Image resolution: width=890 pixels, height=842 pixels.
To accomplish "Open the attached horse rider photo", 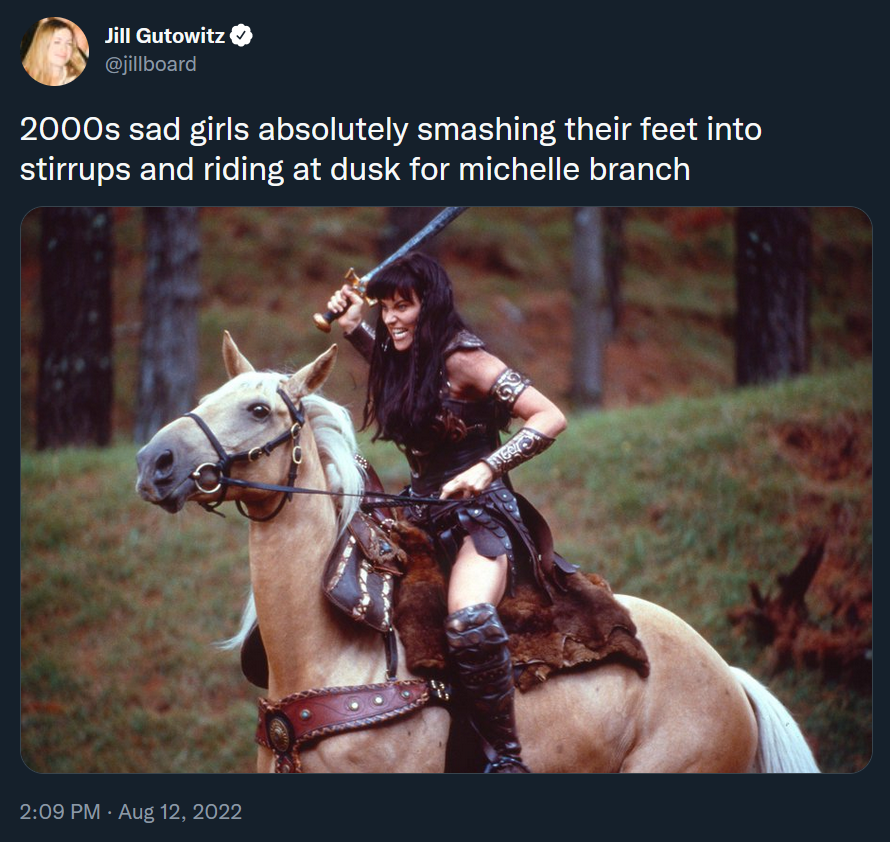I will [x=446, y=489].
